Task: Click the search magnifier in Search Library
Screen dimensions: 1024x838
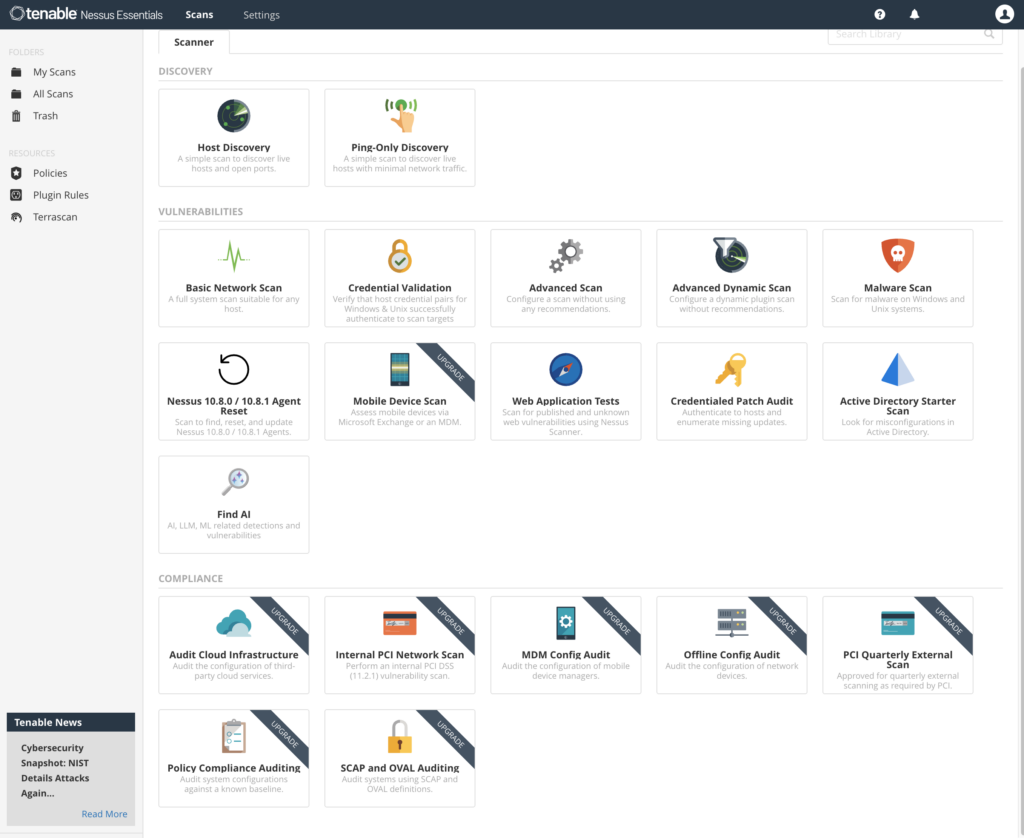Action: tap(989, 34)
